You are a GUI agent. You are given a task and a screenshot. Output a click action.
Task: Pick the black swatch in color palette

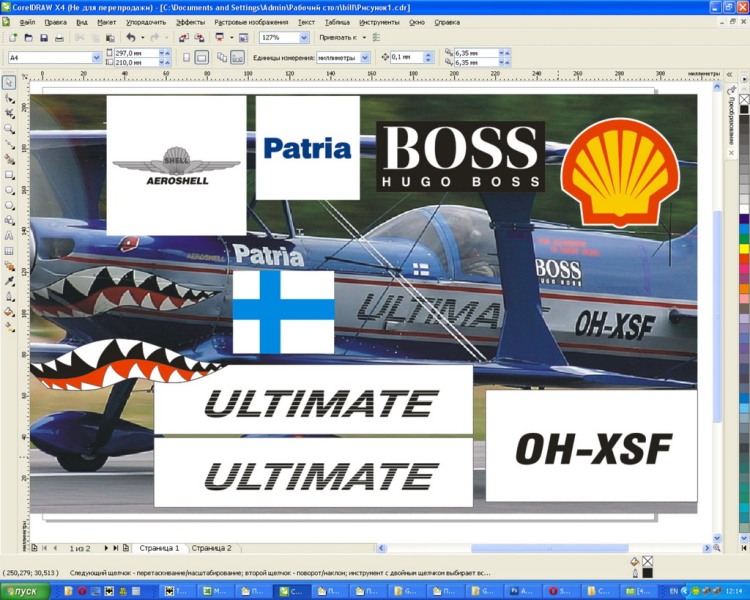point(744,110)
